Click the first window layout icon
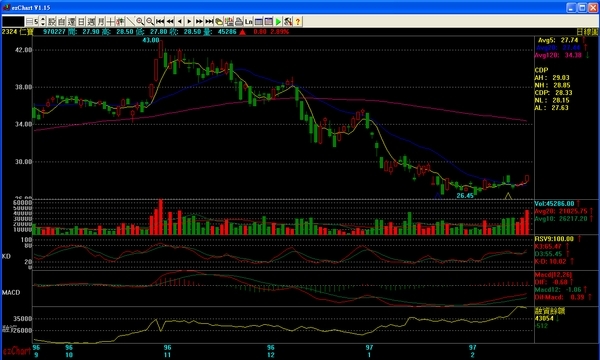The width and height of the screenshot is (600, 360). (x=258, y=21)
